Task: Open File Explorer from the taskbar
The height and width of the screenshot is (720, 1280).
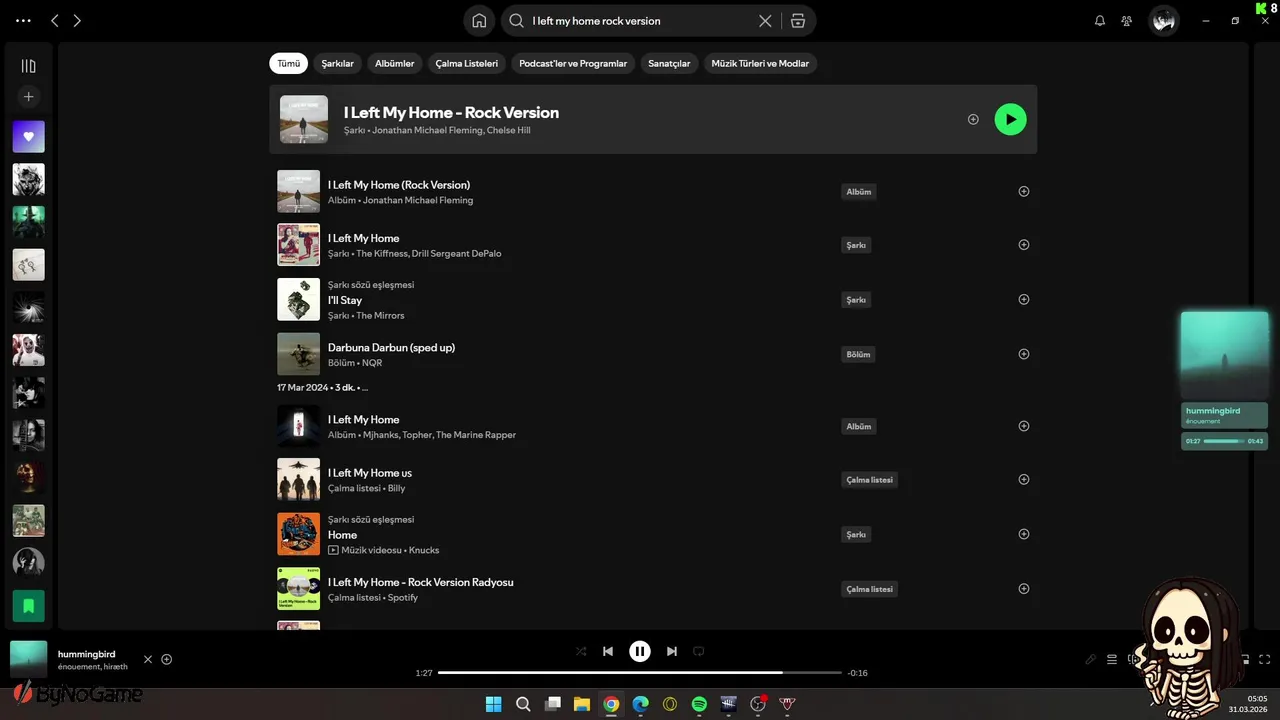Action: 581,704
